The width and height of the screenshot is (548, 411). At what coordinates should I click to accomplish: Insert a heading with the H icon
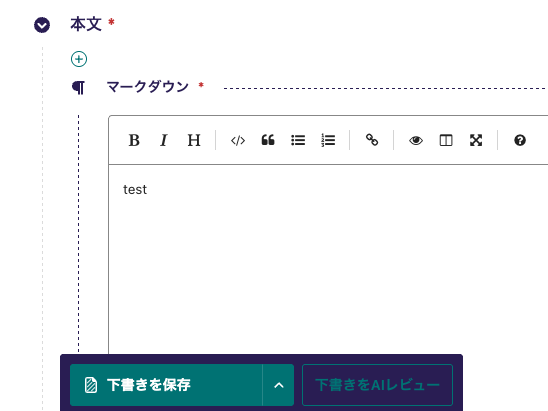pyautogui.click(x=194, y=140)
